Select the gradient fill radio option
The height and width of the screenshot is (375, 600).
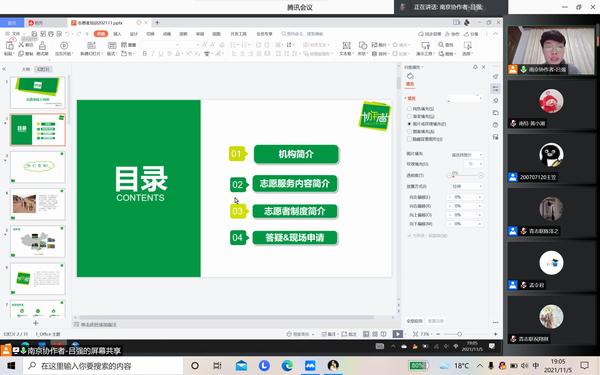coord(409,116)
